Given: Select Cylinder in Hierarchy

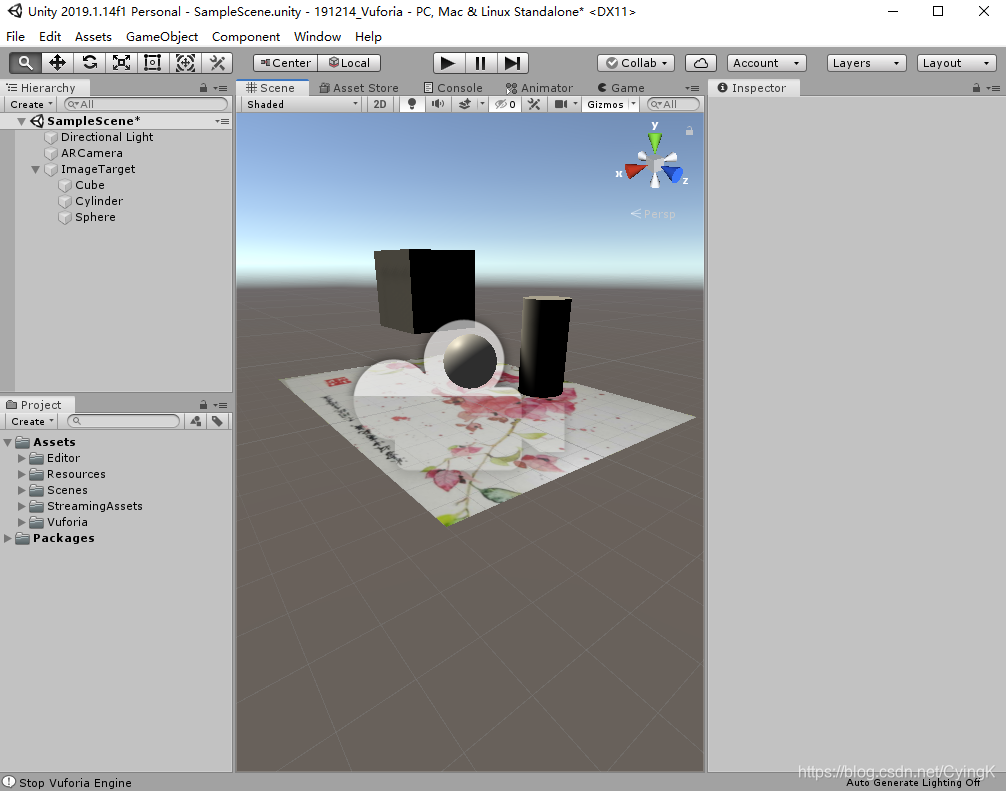Looking at the screenshot, I should (98, 201).
